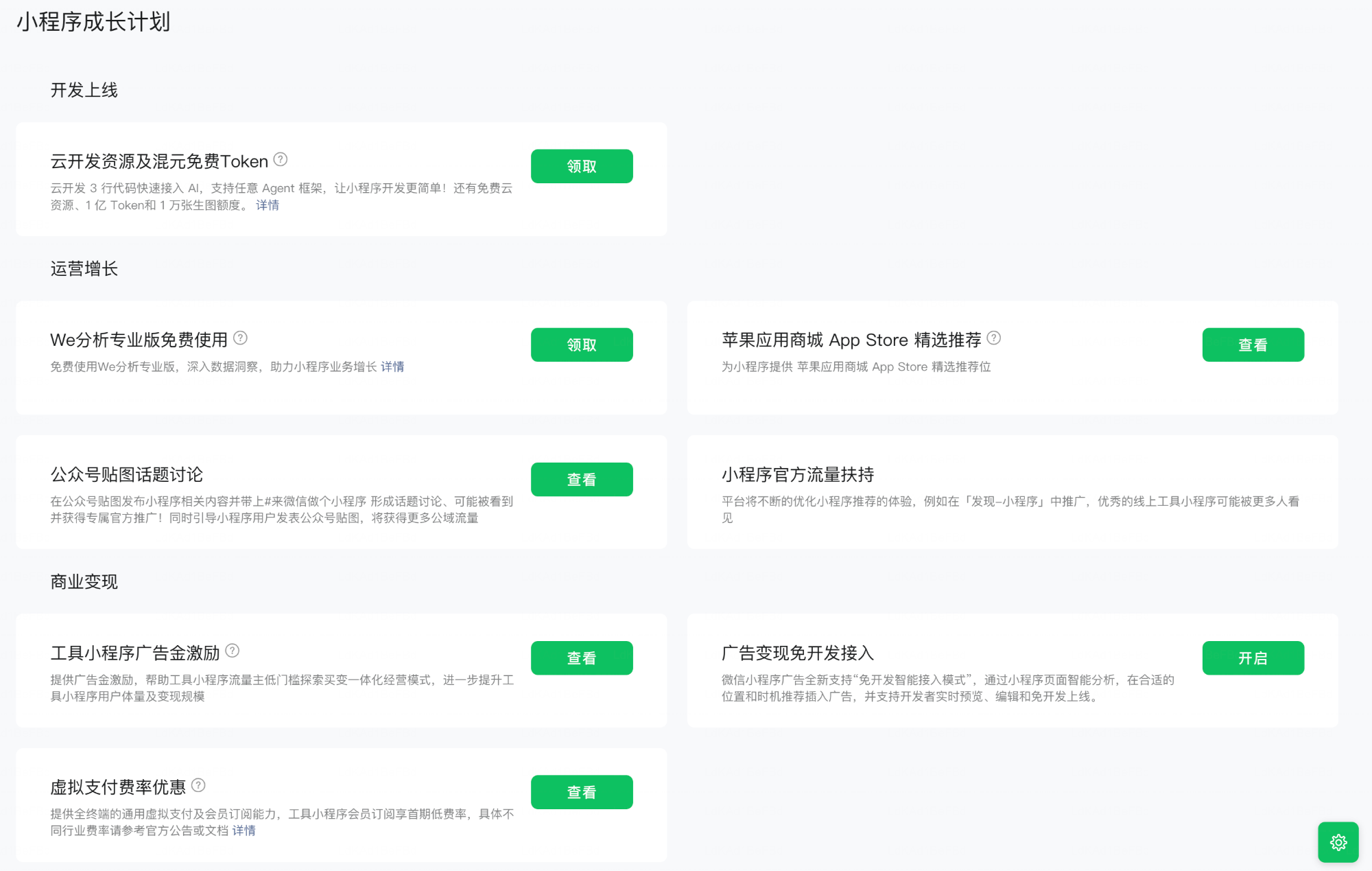
Task: Open 详情 link in 虚拟支付 description
Action: 244,831
